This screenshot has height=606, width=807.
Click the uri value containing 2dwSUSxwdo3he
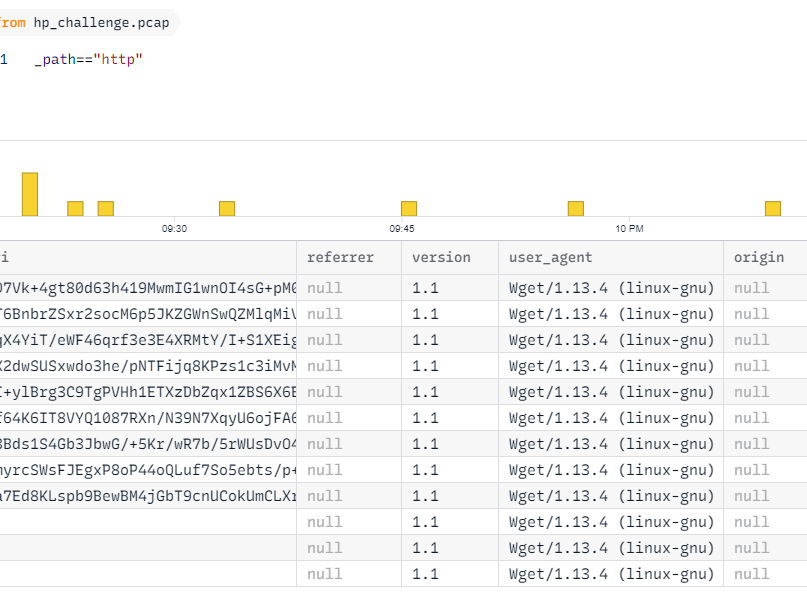click(x=148, y=366)
